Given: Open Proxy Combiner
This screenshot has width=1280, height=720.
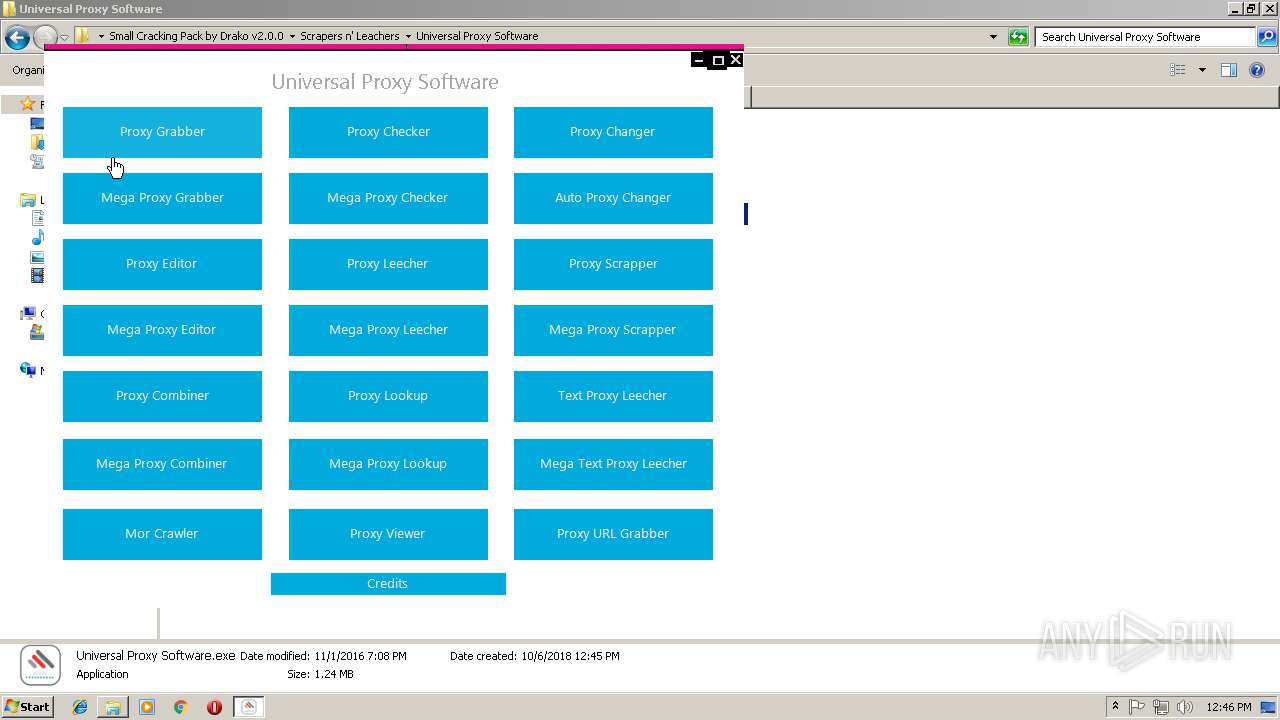Looking at the screenshot, I should [162, 396].
